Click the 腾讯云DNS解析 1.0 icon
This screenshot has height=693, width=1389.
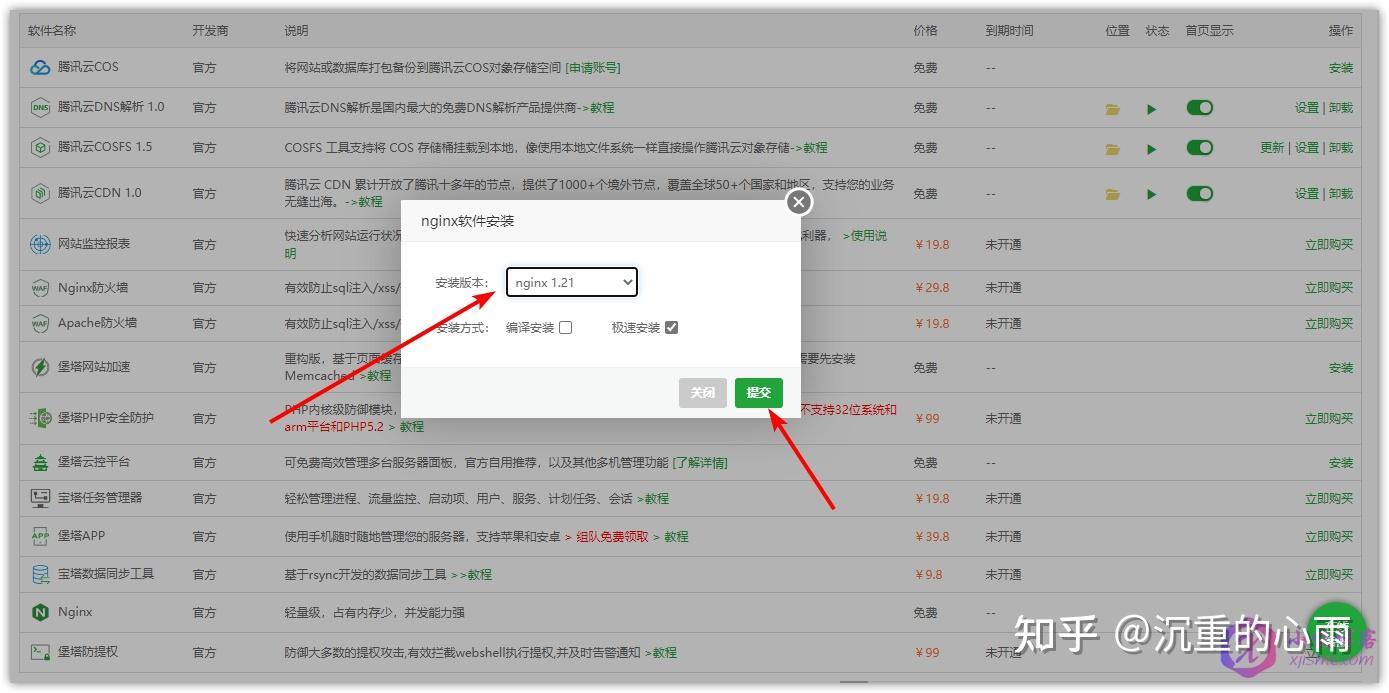pos(40,107)
